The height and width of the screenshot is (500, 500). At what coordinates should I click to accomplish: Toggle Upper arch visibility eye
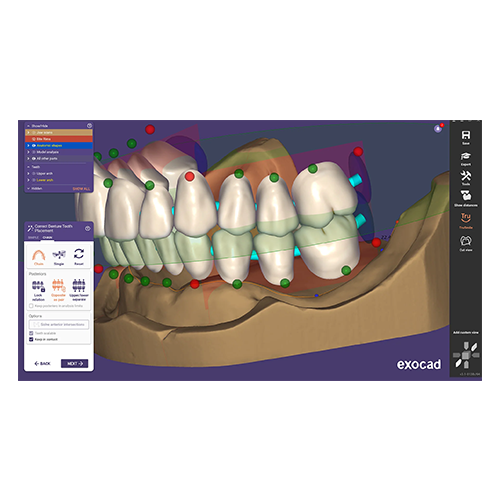click(x=34, y=174)
